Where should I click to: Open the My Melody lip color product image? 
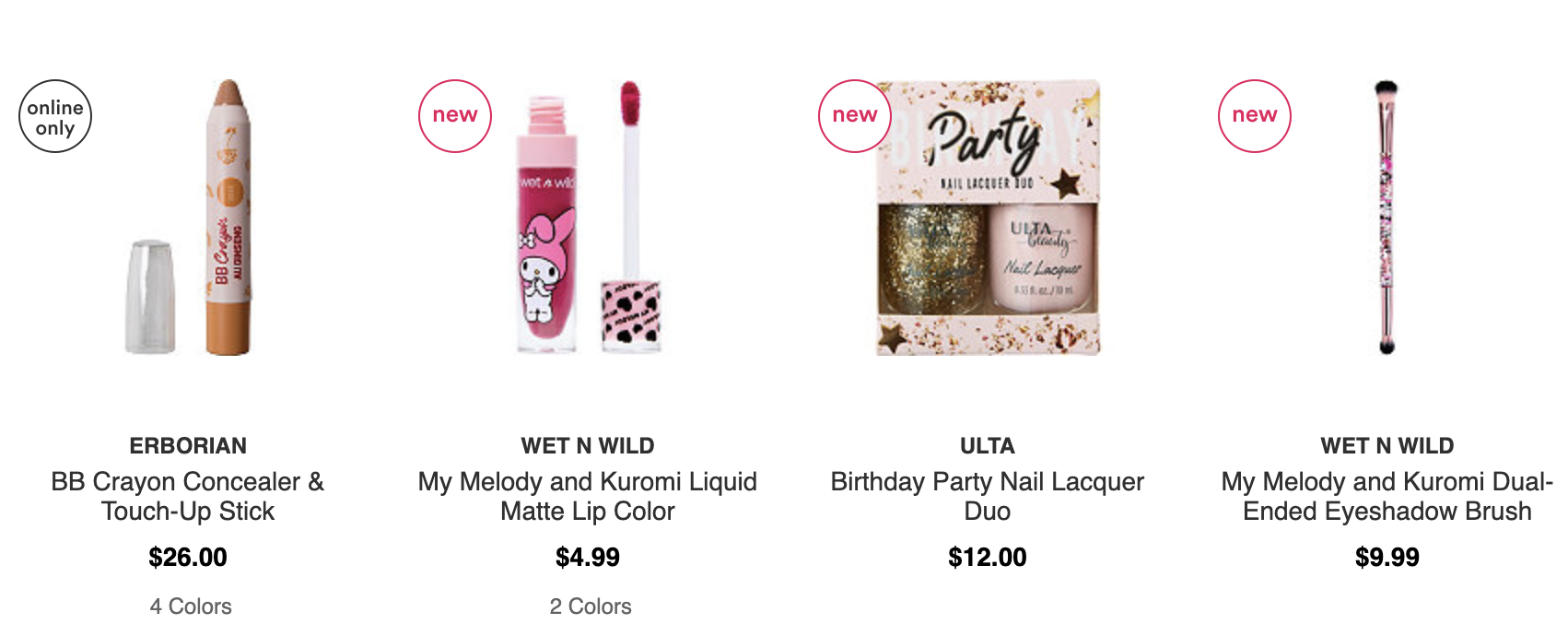click(x=590, y=218)
